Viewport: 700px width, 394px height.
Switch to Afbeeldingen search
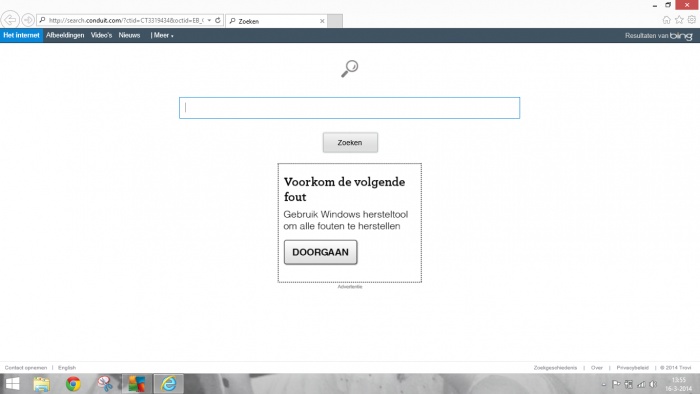tap(65, 35)
